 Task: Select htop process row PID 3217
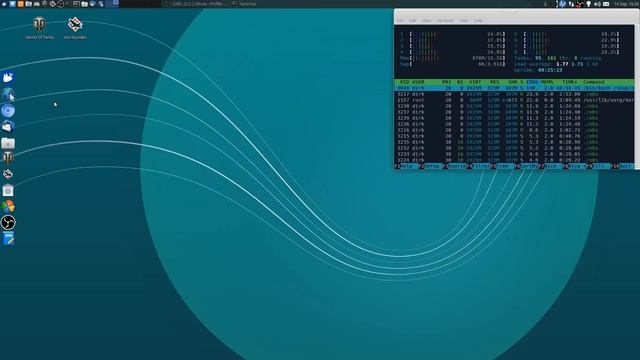[x=514, y=94]
